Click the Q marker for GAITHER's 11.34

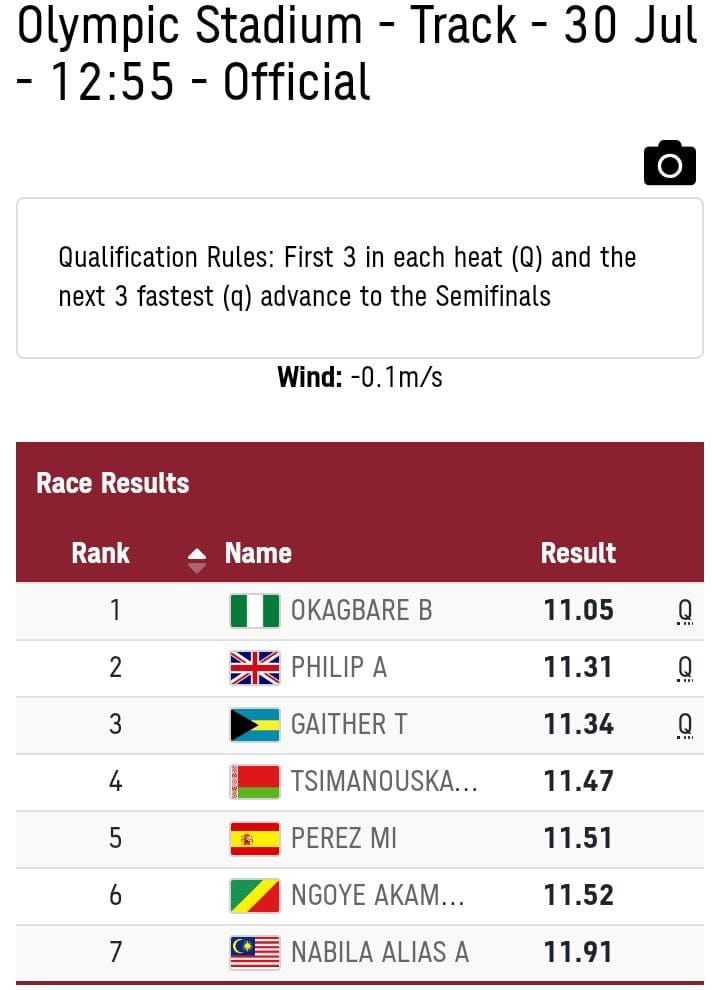[x=685, y=725]
